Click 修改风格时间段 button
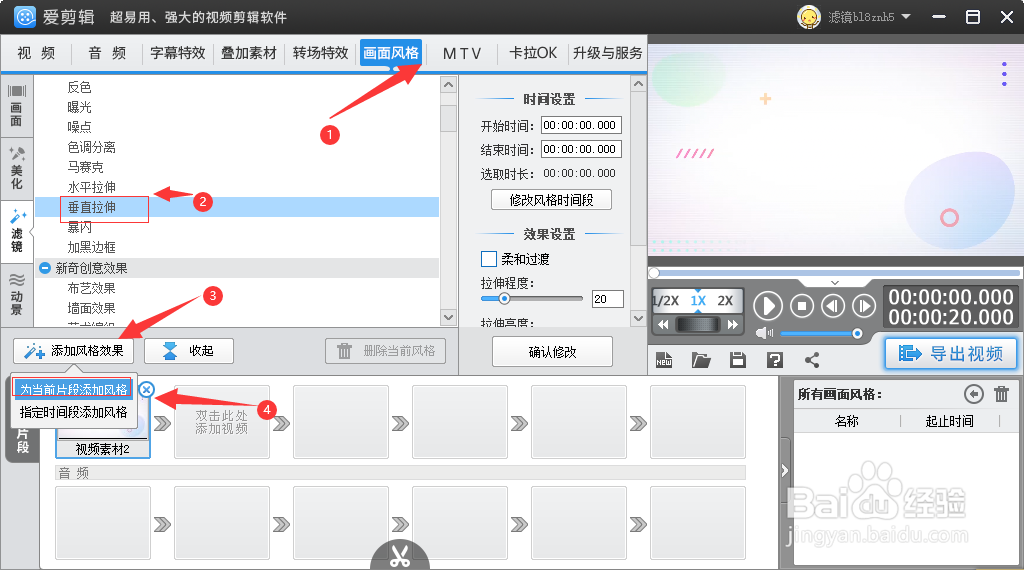Image resolution: width=1024 pixels, height=570 pixels. (x=551, y=200)
